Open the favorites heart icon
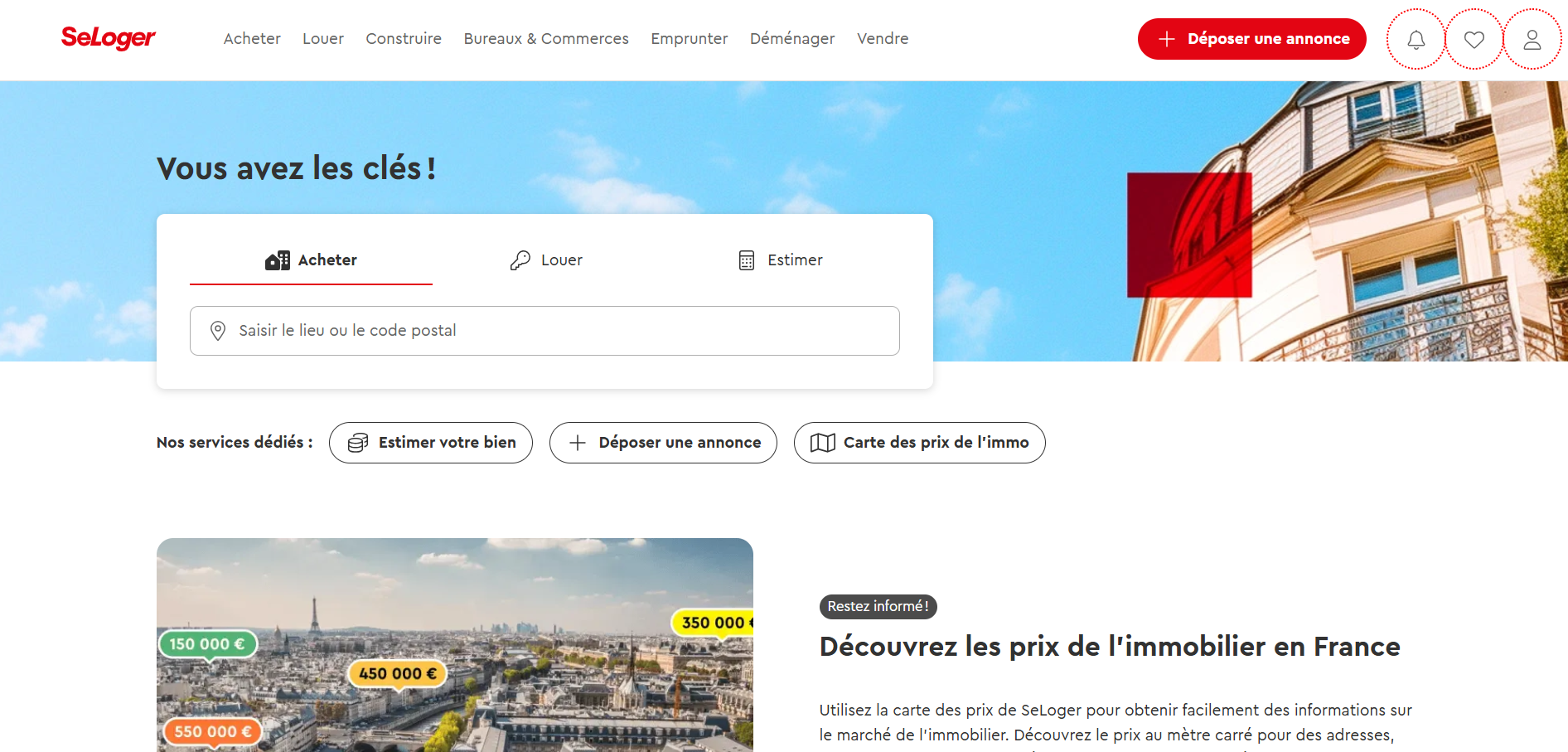 [1474, 39]
